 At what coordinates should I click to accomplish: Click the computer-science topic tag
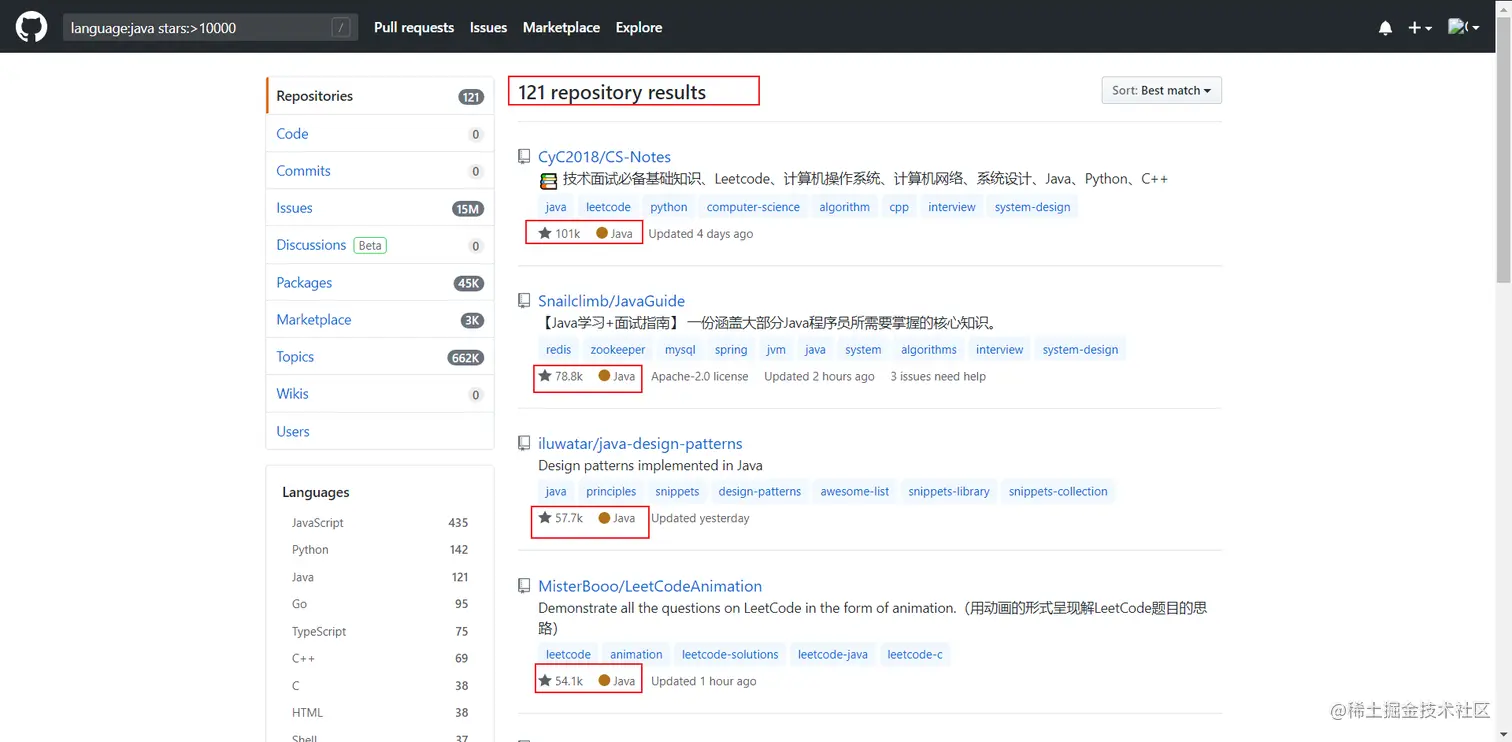(x=753, y=208)
